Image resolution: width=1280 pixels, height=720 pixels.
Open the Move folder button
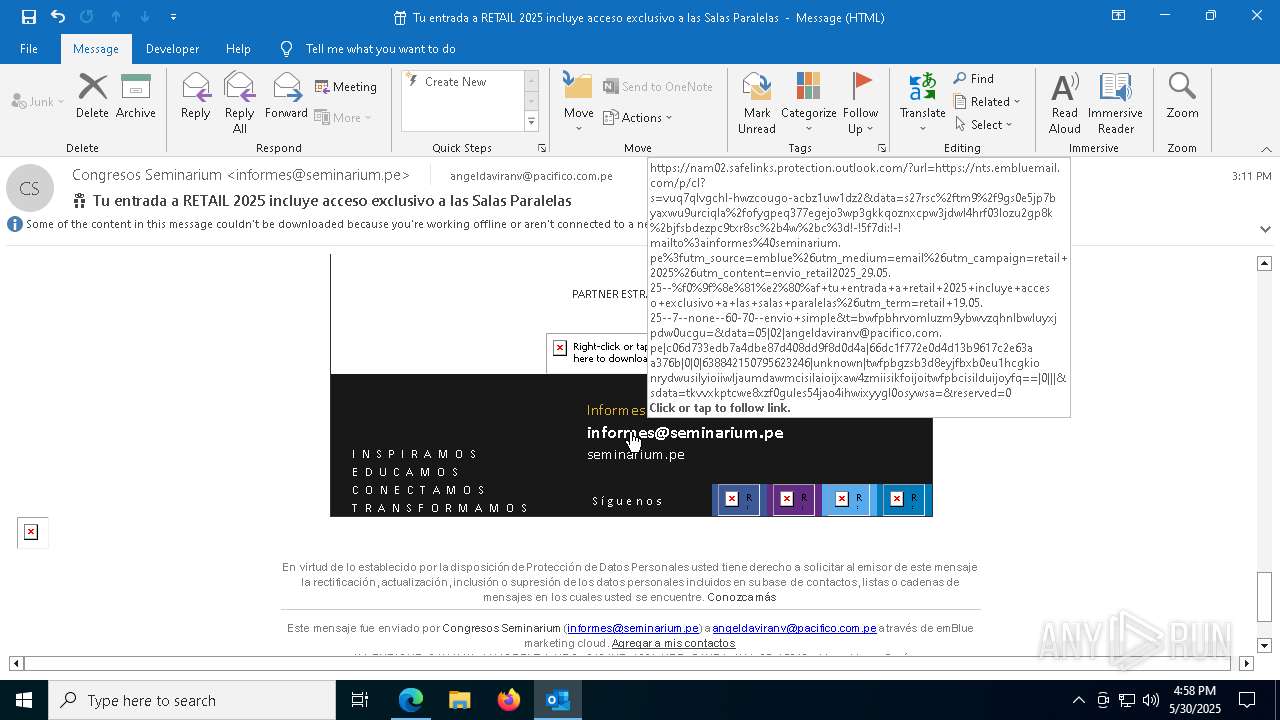pyautogui.click(x=578, y=103)
